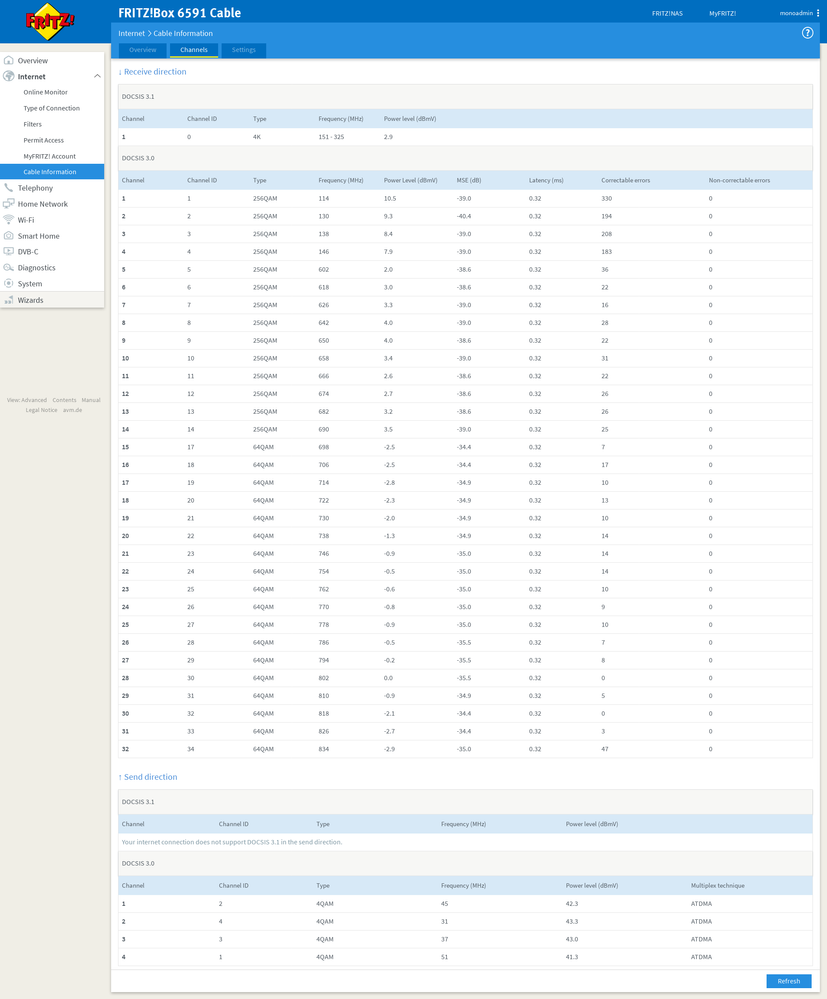Click the FRITZ! logo
The width and height of the screenshot is (827, 999).
click(48, 20)
